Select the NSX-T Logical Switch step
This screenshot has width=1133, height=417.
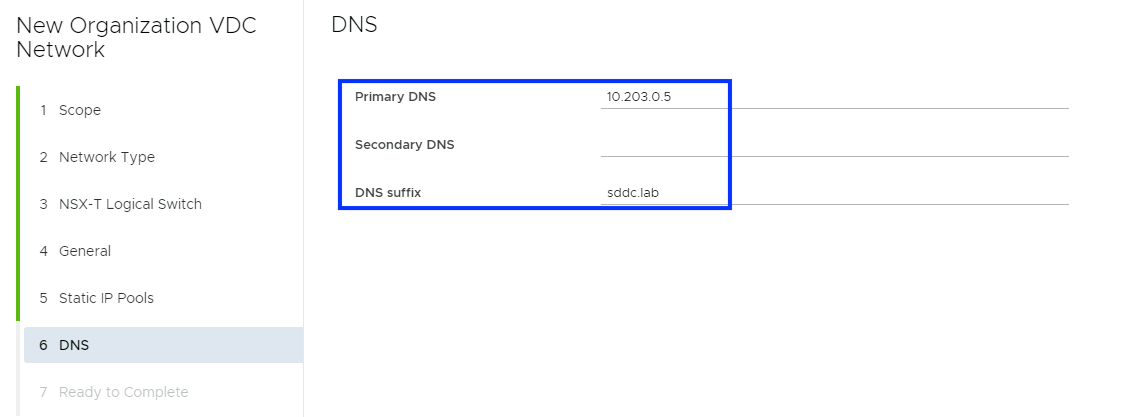130,204
